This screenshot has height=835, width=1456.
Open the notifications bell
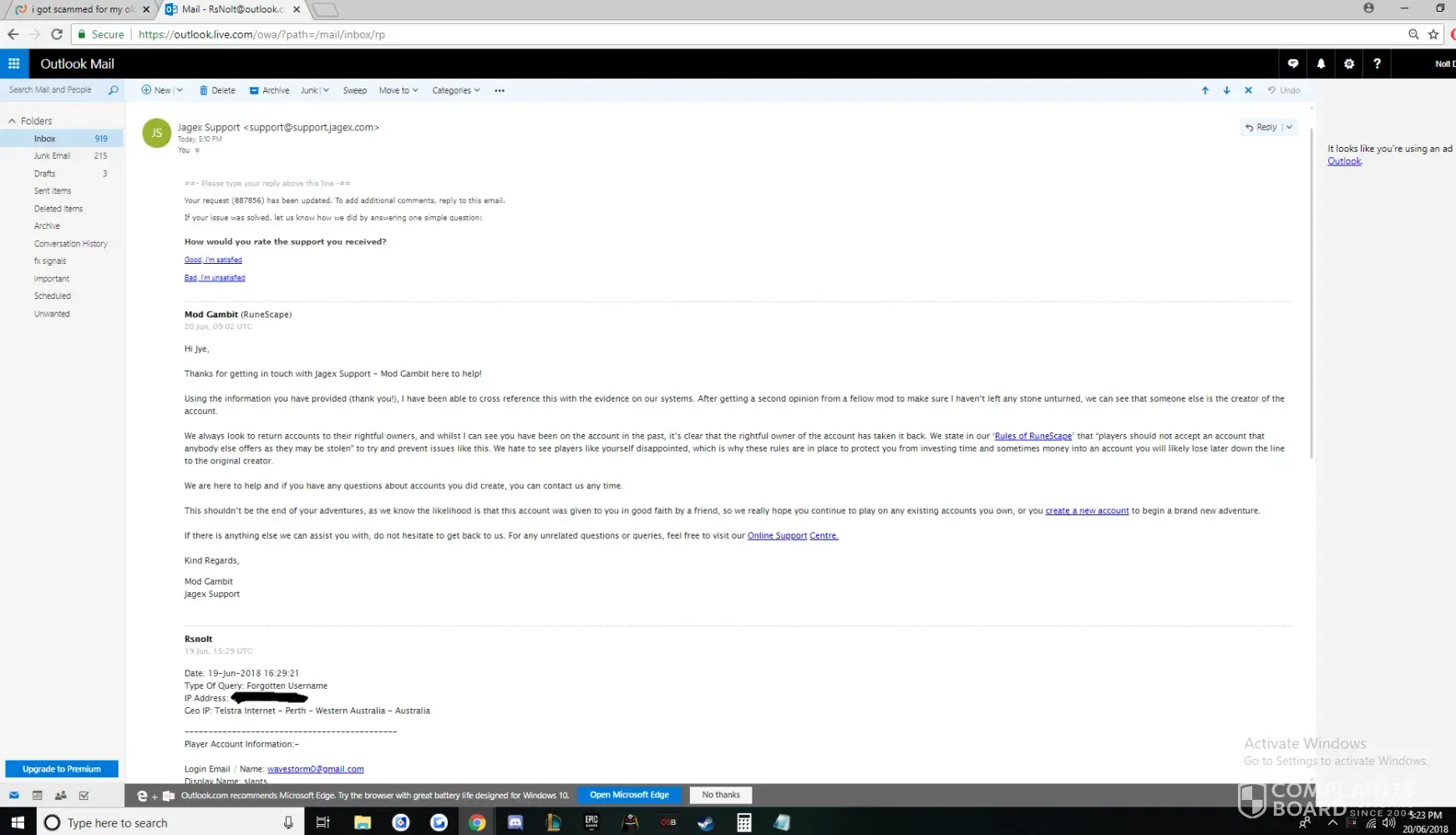click(1321, 63)
